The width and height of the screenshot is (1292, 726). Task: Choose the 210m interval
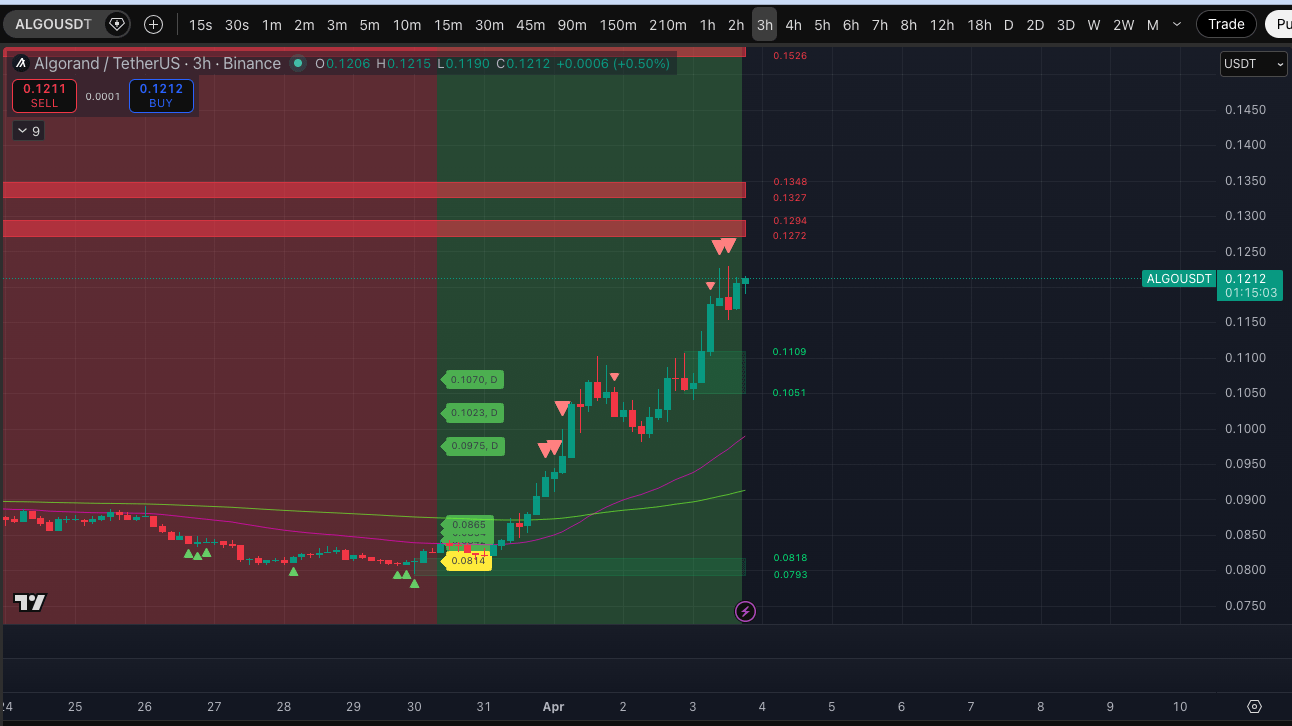pyautogui.click(x=668, y=25)
